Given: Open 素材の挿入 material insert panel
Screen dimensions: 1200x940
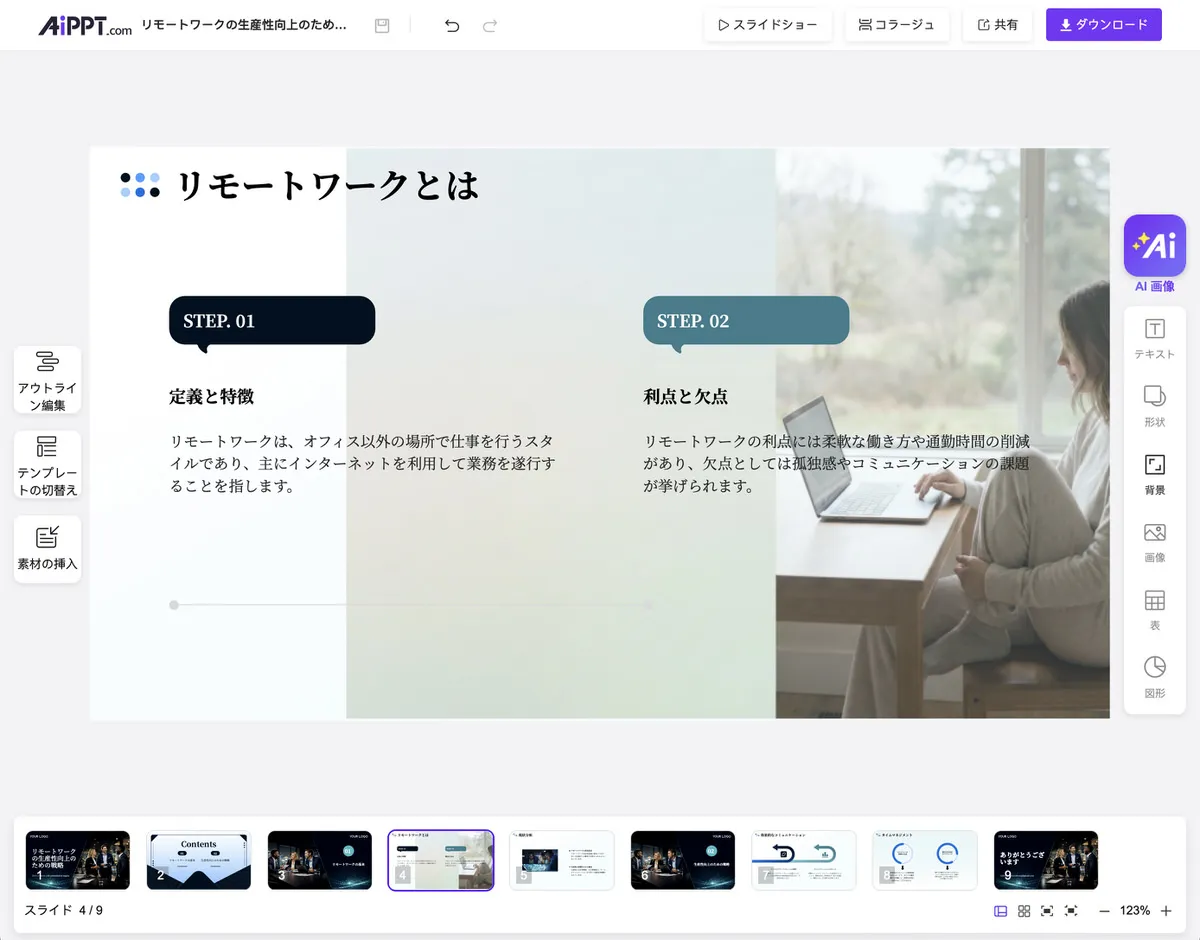Looking at the screenshot, I should click(47, 549).
